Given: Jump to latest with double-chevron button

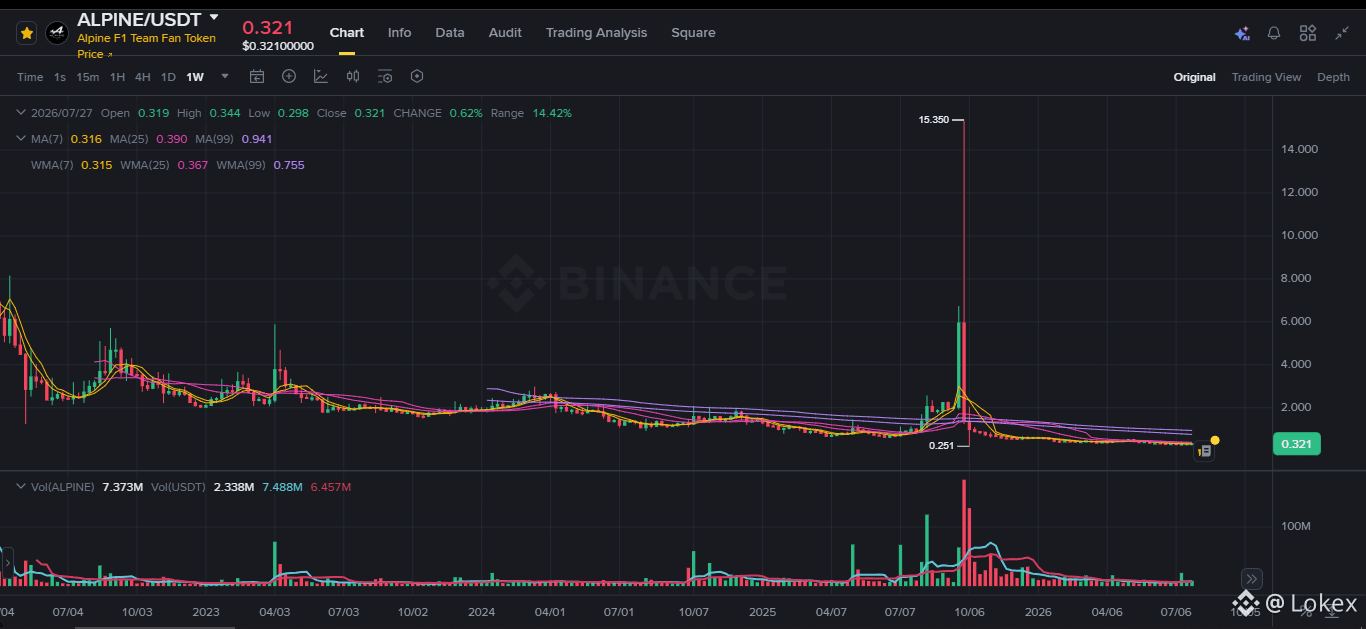Looking at the screenshot, I should [1250, 578].
